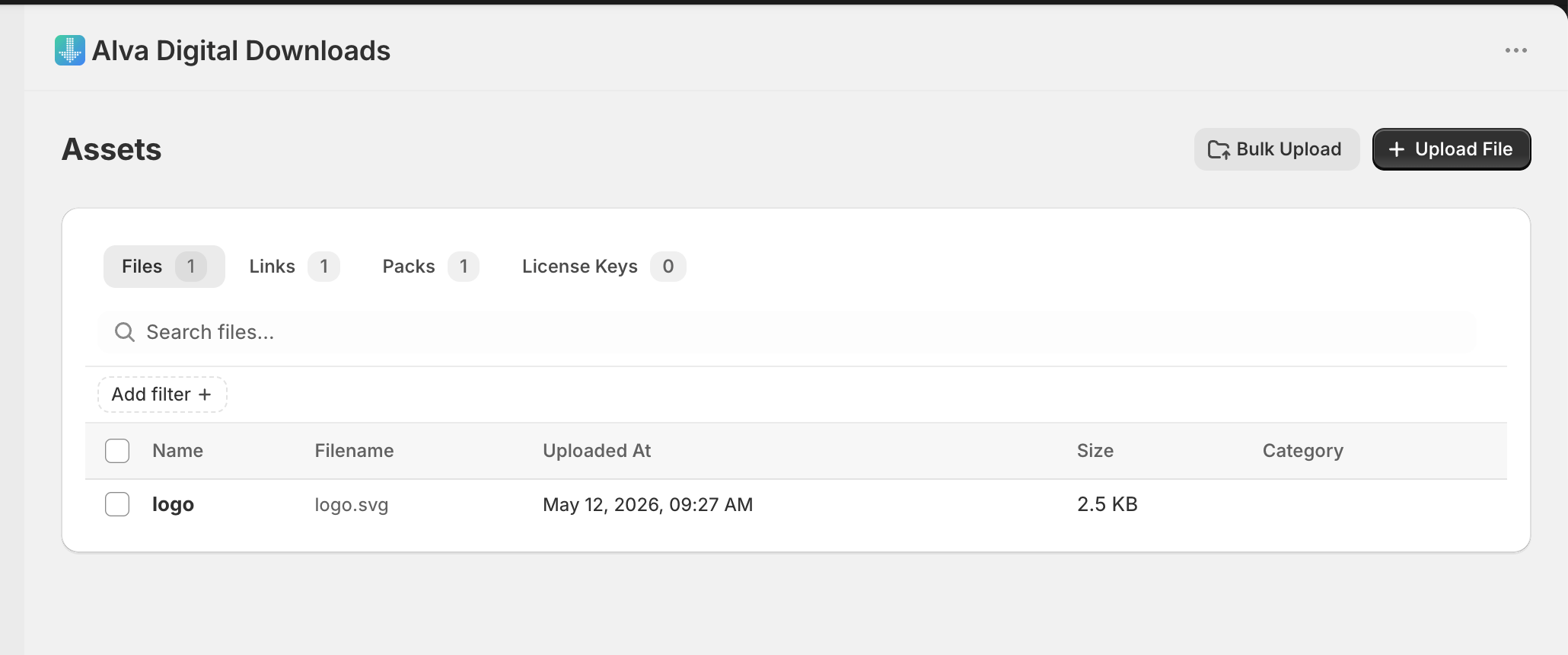Click the Bulk Upload button
The height and width of the screenshot is (655, 1568).
[1276, 149]
